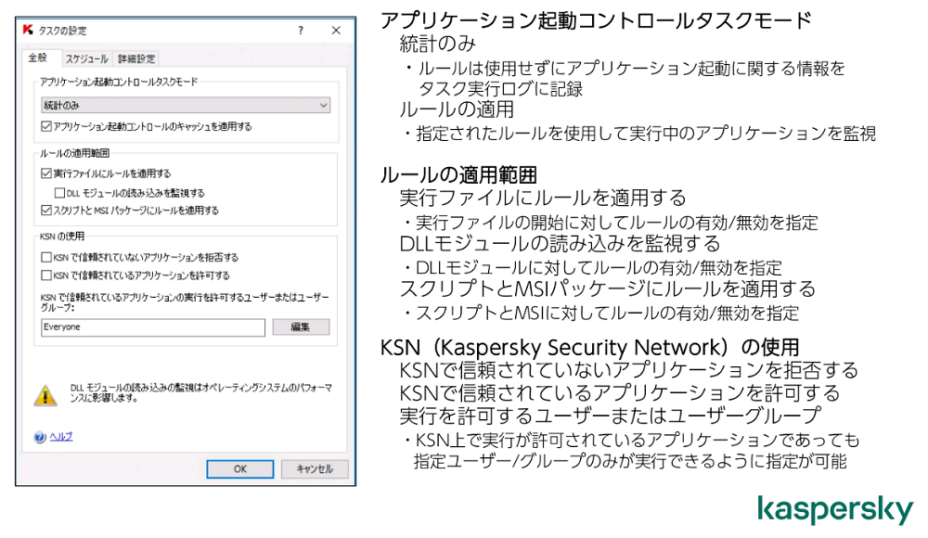The width and height of the screenshot is (928, 538).
Task: Open the ヘルプ link
Action: tap(61, 437)
